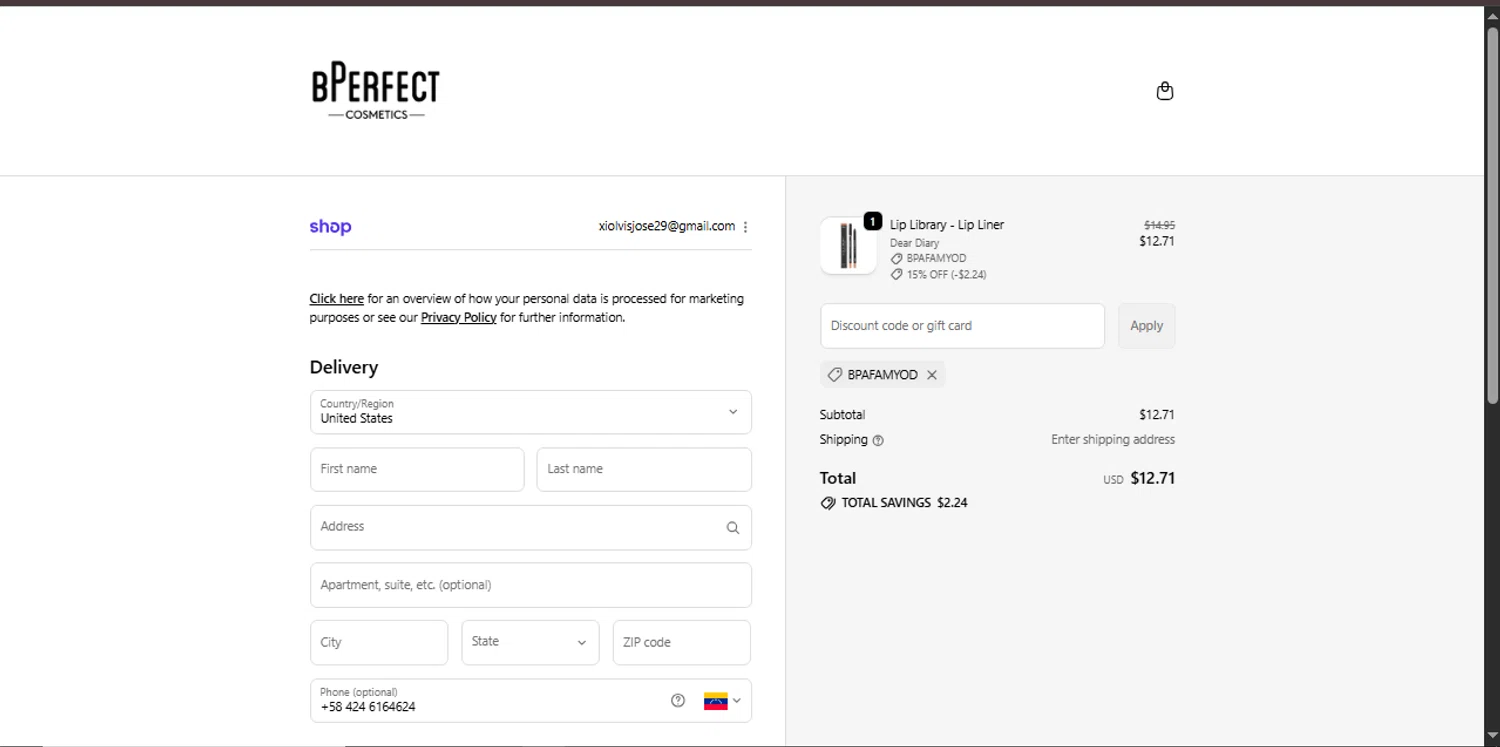Click the email xiolvisjose29@gmail.com

pos(667,227)
